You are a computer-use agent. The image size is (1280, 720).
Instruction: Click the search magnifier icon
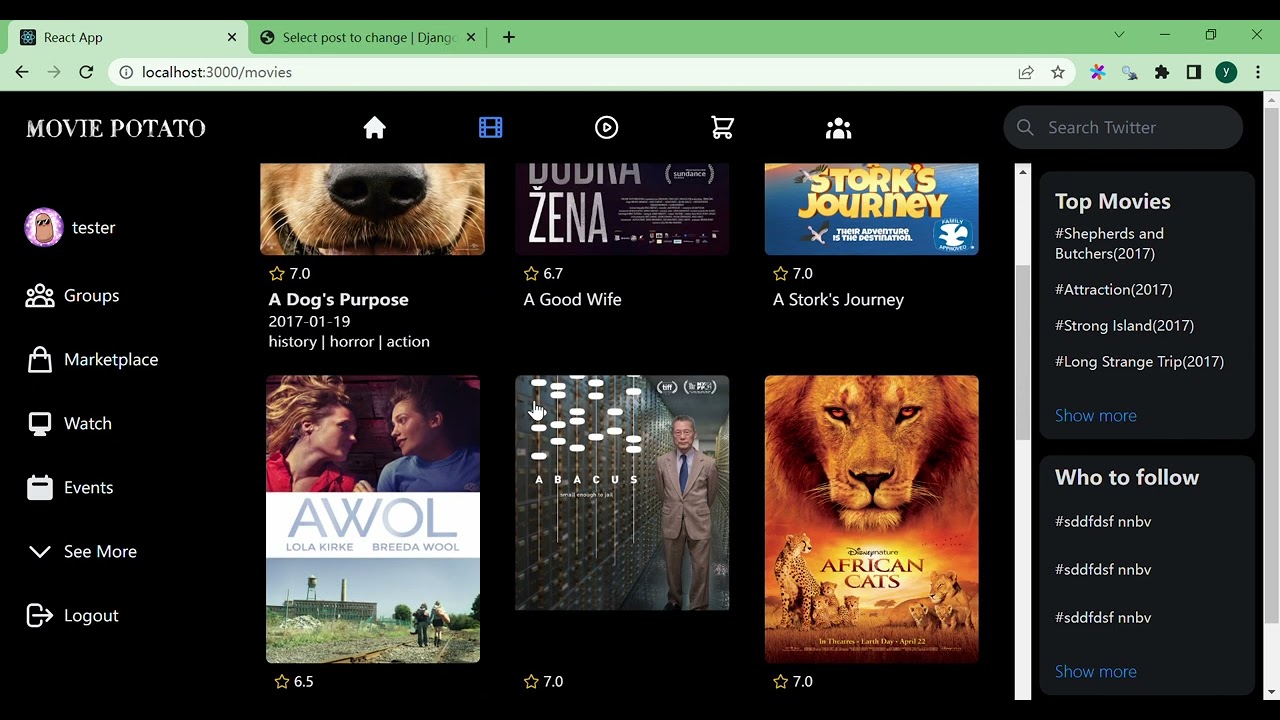1025,127
